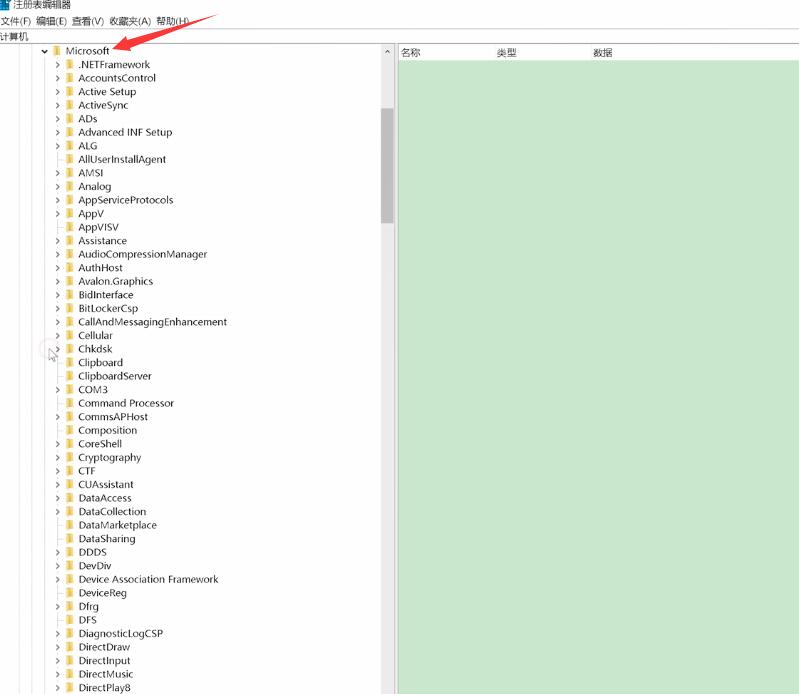799x694 pixels.
Task: Select the DirectPlay8 key
Action: click(x=104, y=688)
